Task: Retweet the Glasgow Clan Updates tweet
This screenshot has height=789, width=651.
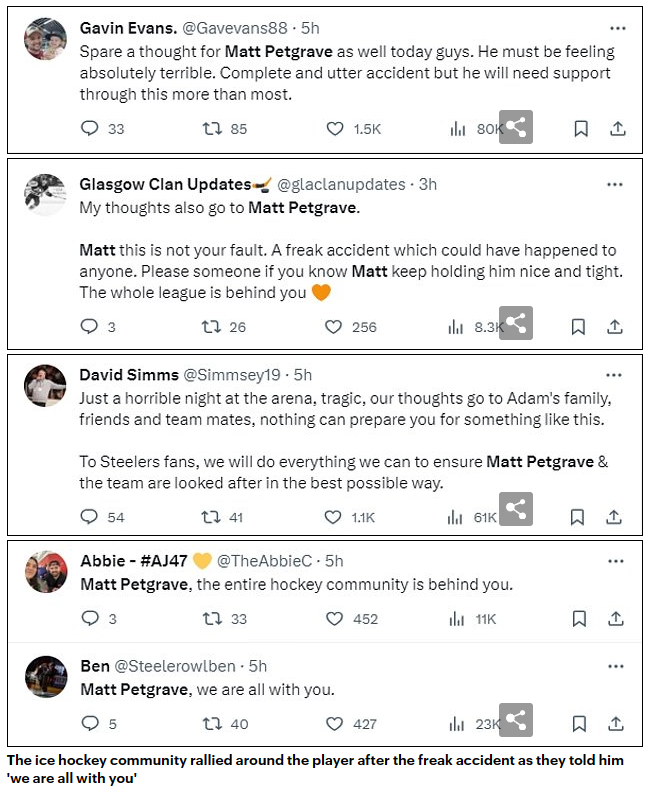Action: 212,326
